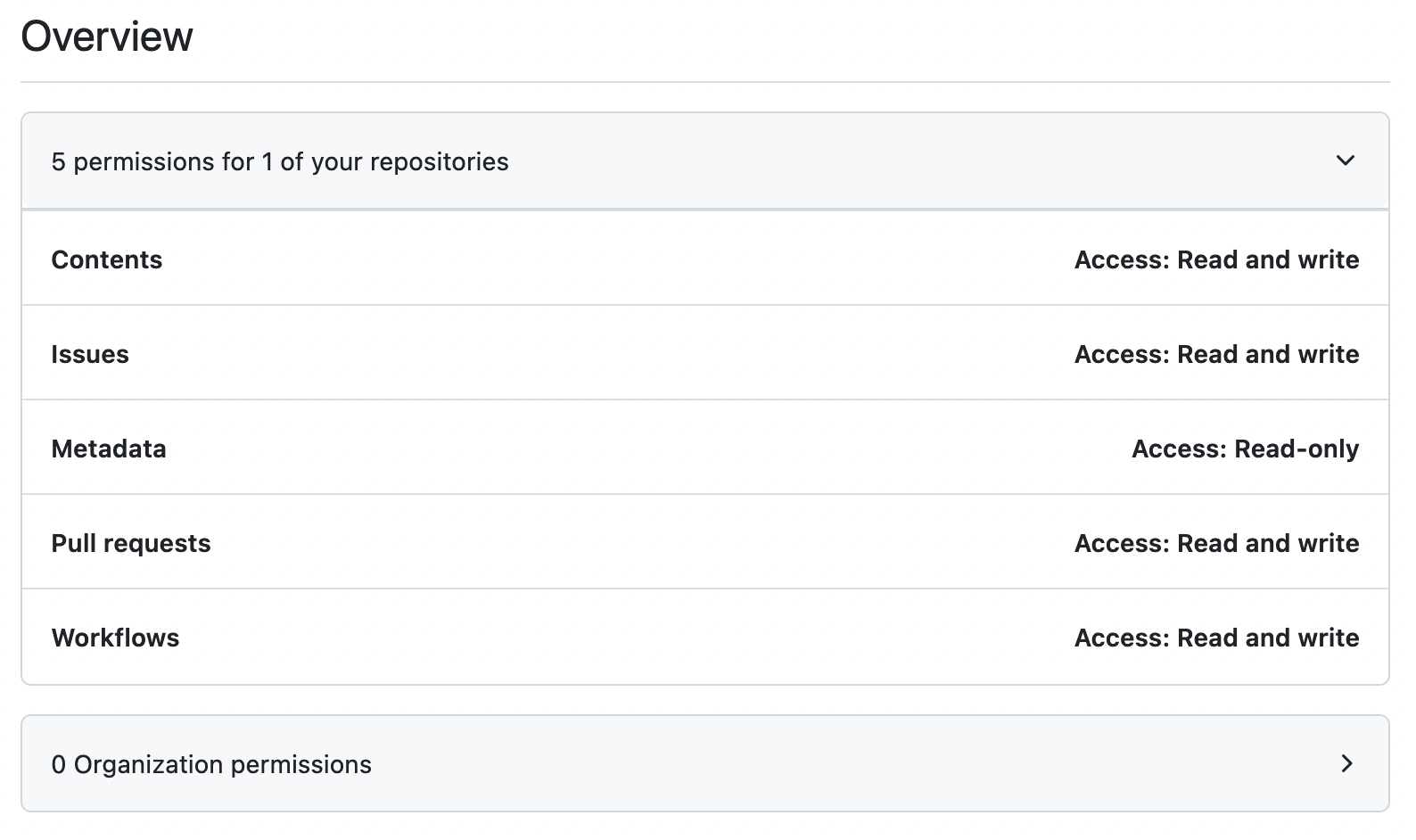Click the 5 permissions for 1 repositories text
The image size is (1416, 840).
(x=281, y=161)
